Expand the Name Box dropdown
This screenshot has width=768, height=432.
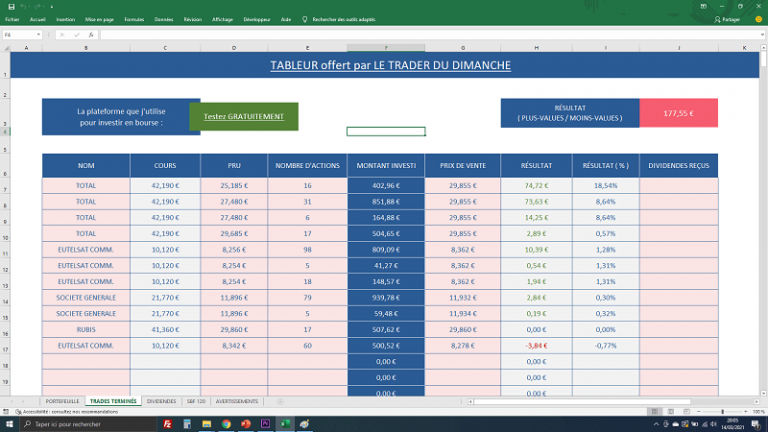tap(37, 34)
